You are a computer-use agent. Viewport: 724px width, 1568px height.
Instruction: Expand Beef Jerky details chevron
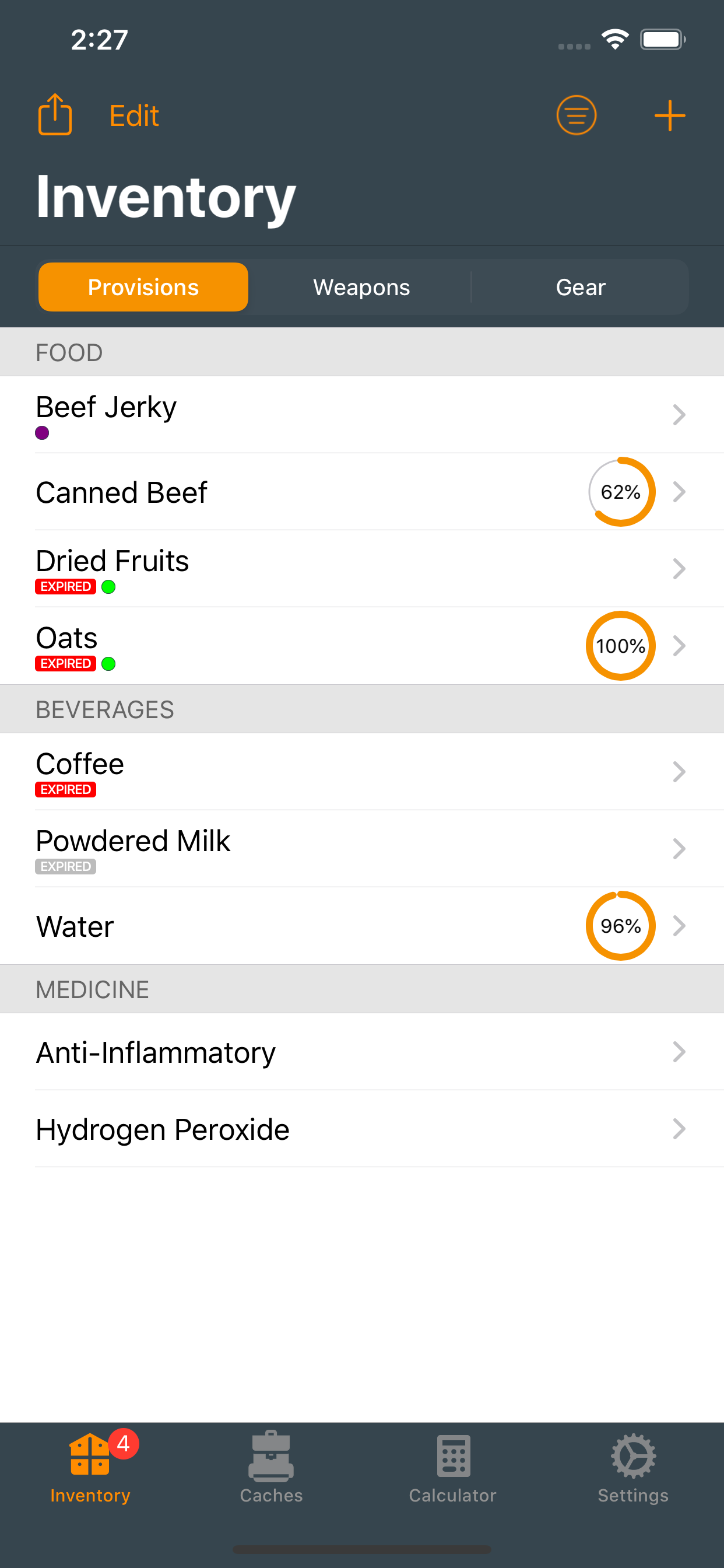(x=679, y=415)
